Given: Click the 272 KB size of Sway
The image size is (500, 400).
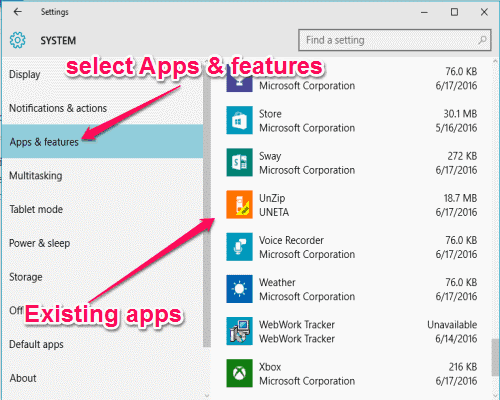Looking at the screenshot, I should [x=462, y=156].
